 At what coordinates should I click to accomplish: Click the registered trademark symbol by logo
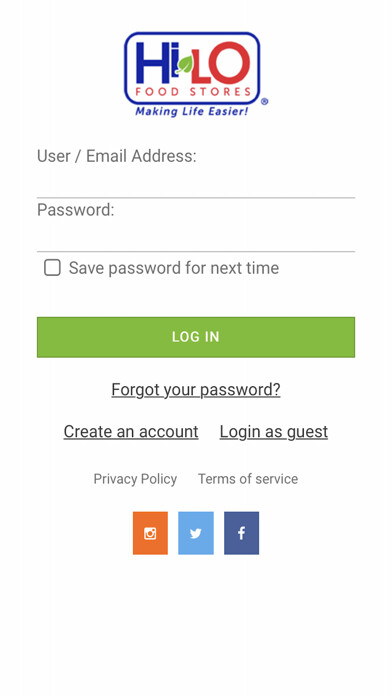264,102
